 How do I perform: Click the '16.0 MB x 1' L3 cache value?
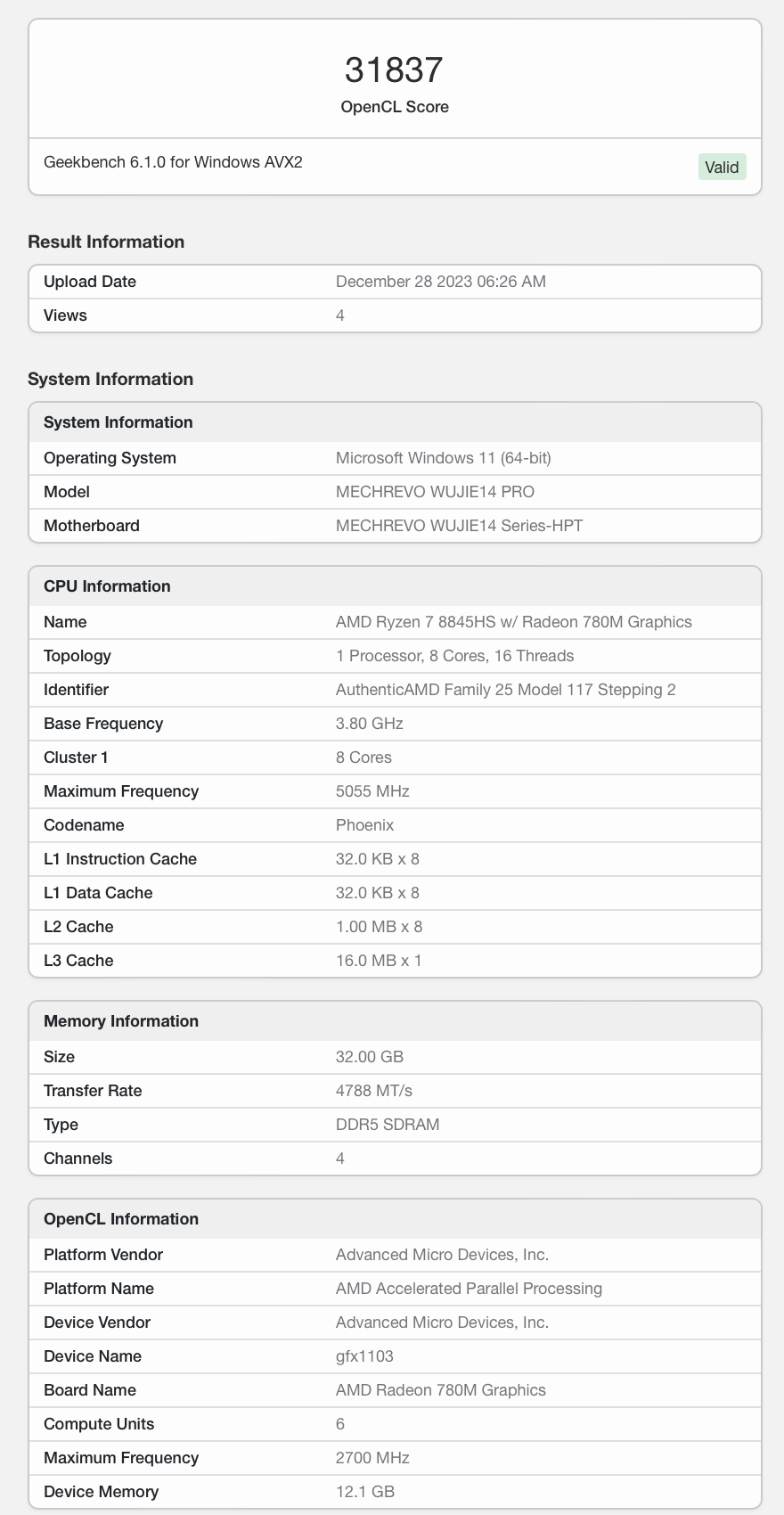(380, 961)
